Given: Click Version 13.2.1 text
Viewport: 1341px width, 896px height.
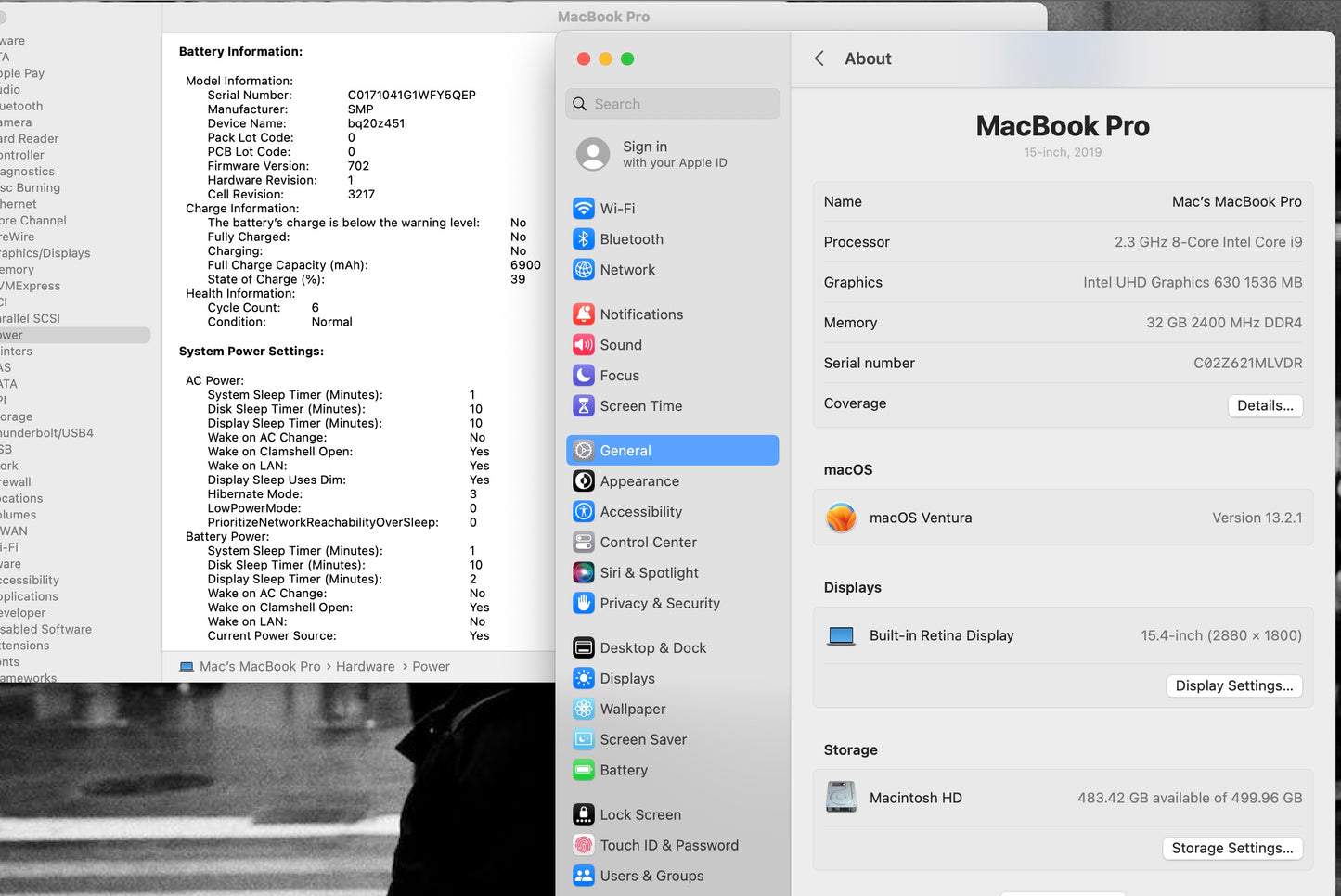Looking at the screenshot, I should pyautogui.click(x=1257, y=518).
